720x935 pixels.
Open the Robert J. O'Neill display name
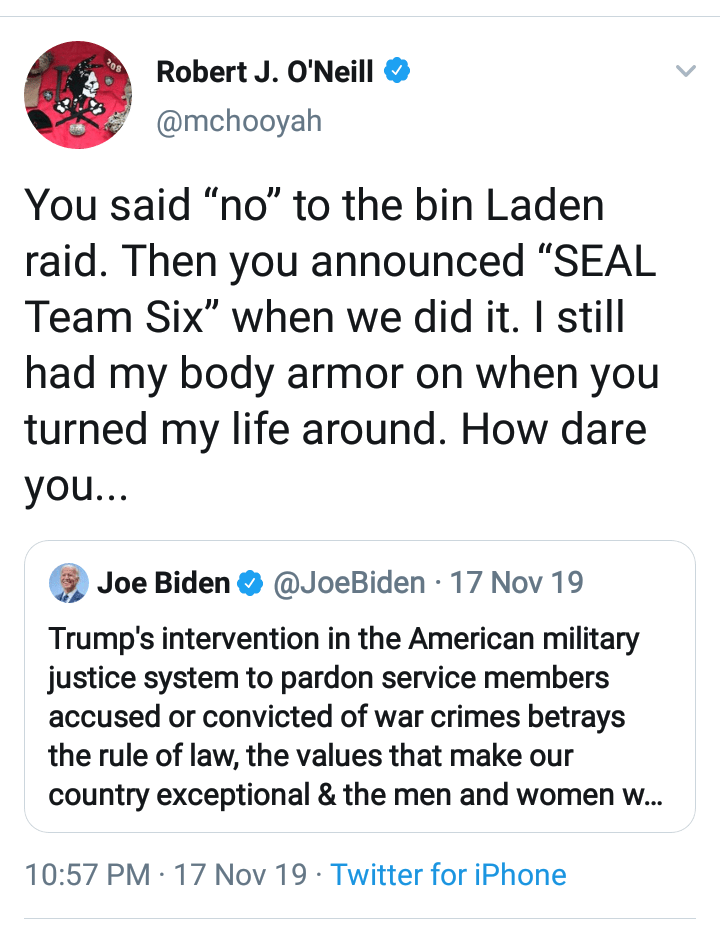(x=265, y=71)
